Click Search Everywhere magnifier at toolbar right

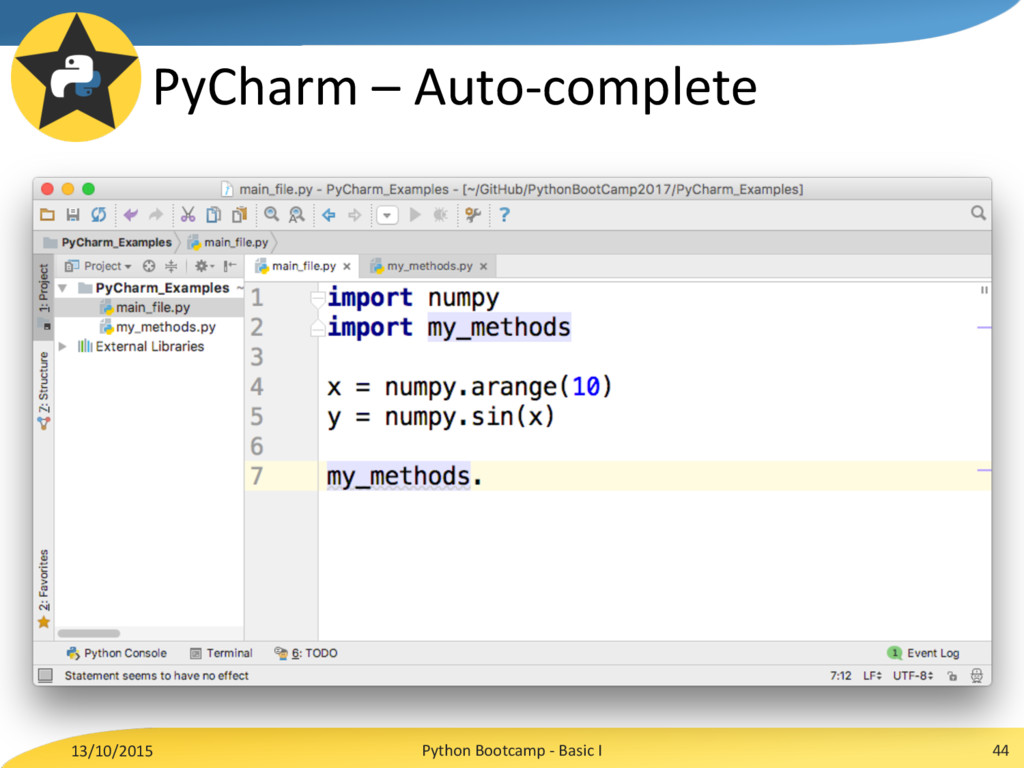(978, 213)
